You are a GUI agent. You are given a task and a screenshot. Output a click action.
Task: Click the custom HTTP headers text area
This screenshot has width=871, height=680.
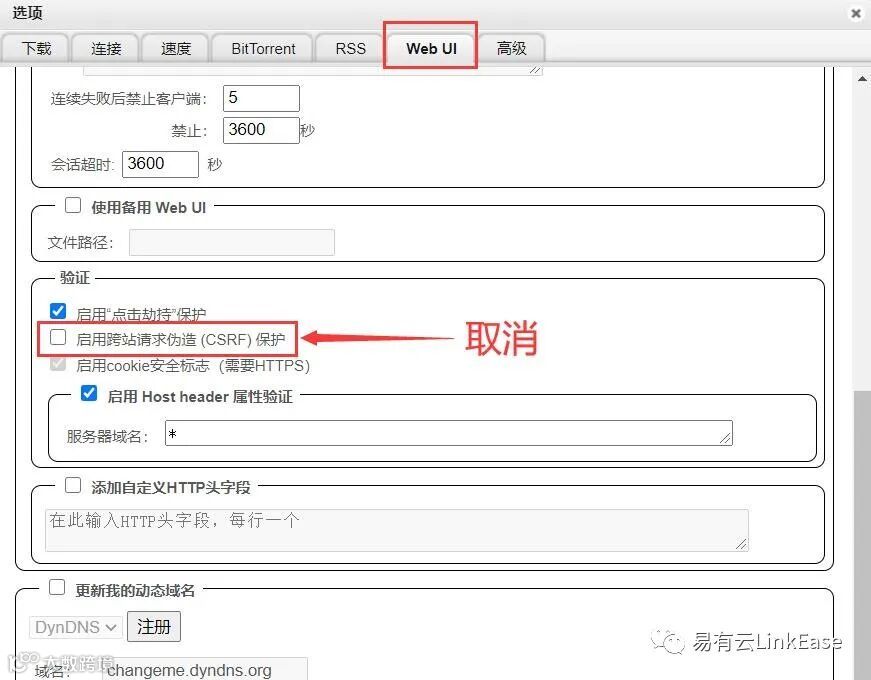tap(397, 530)
